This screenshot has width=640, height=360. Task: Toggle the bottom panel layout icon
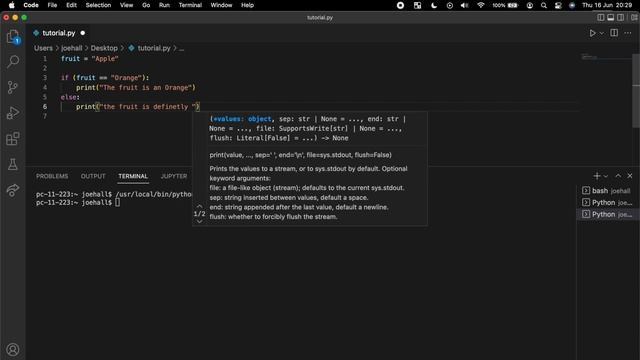click(x=611, y=17)
